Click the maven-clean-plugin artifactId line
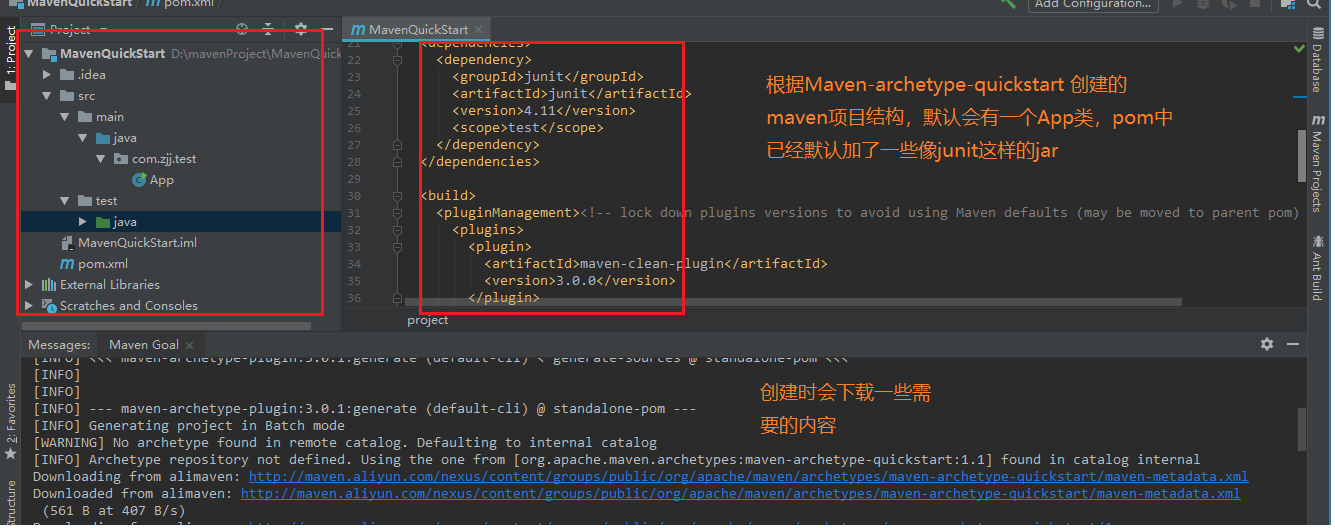1335x528 pixels. coord(655,263)
